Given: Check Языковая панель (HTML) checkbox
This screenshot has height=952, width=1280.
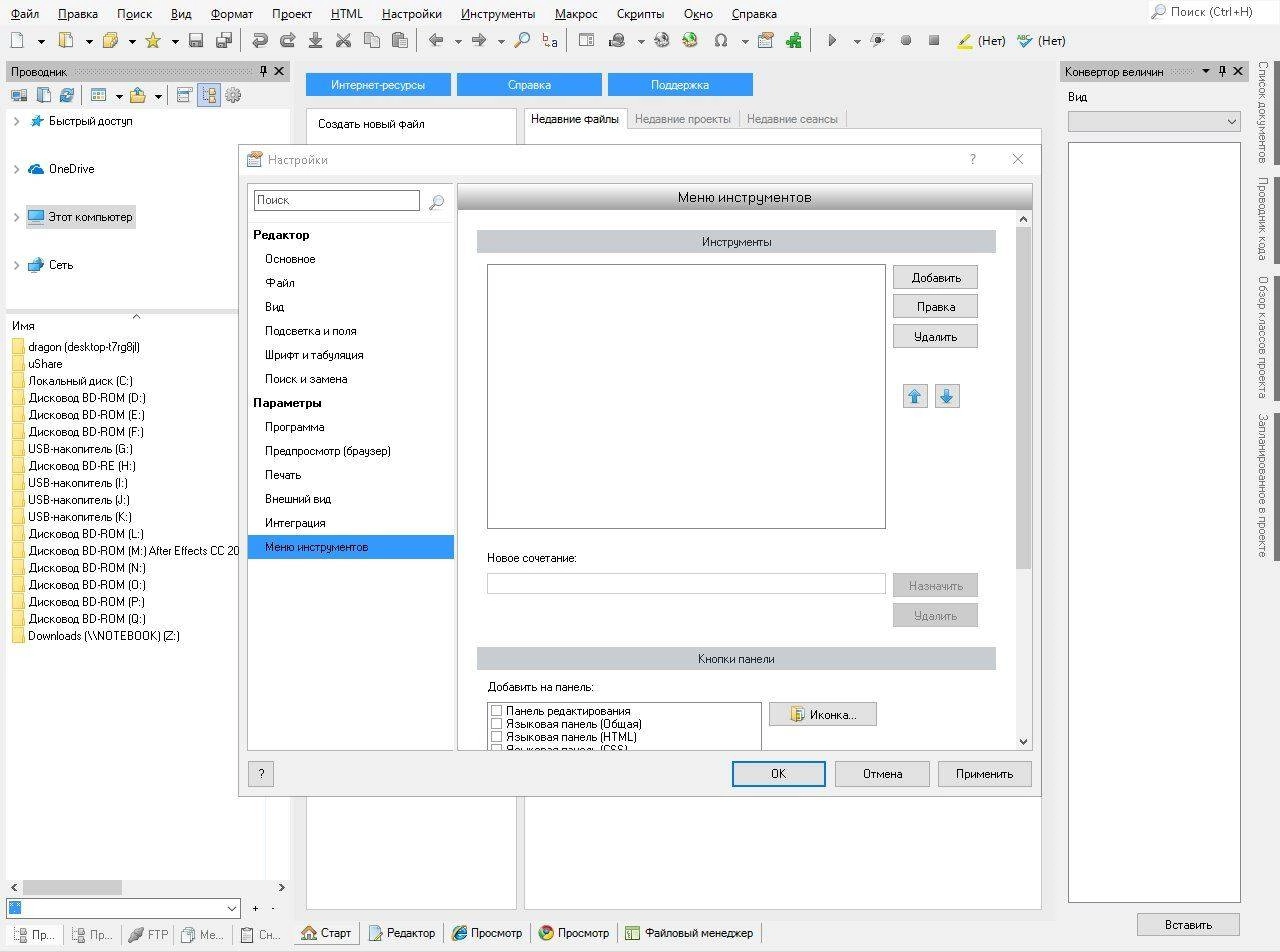Looking at the screenshot, I should [x=496, y=737].
